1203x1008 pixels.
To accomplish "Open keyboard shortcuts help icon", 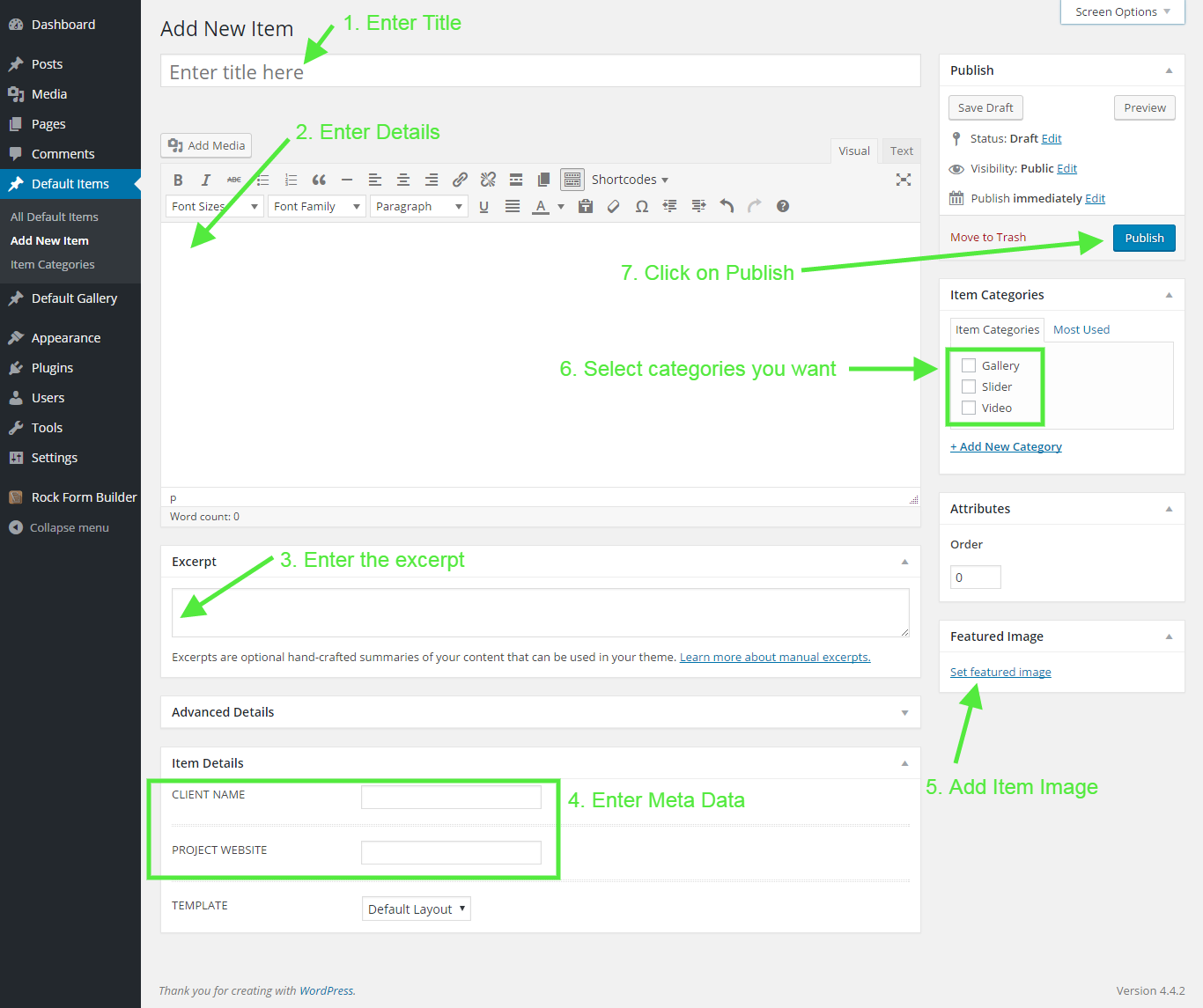I will point(783,206).
